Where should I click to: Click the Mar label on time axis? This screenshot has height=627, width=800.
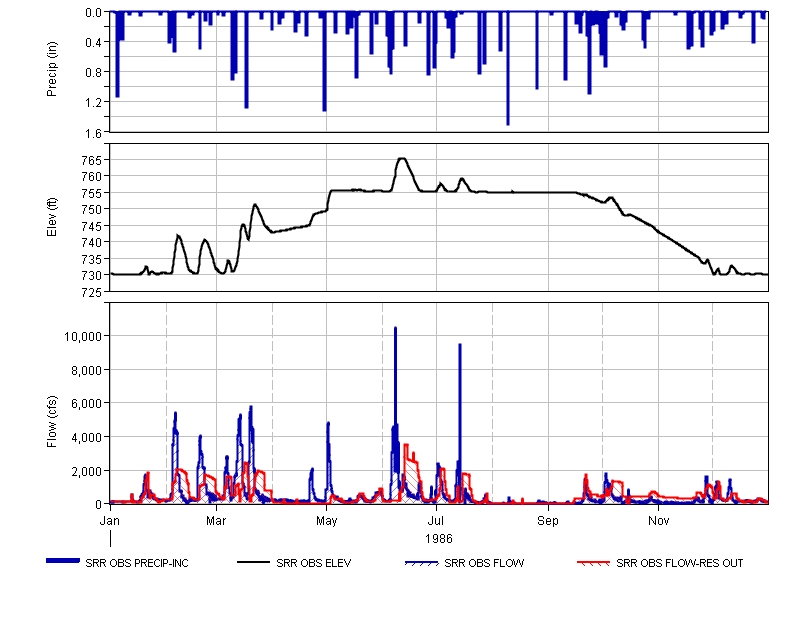(x=216, y=521)
